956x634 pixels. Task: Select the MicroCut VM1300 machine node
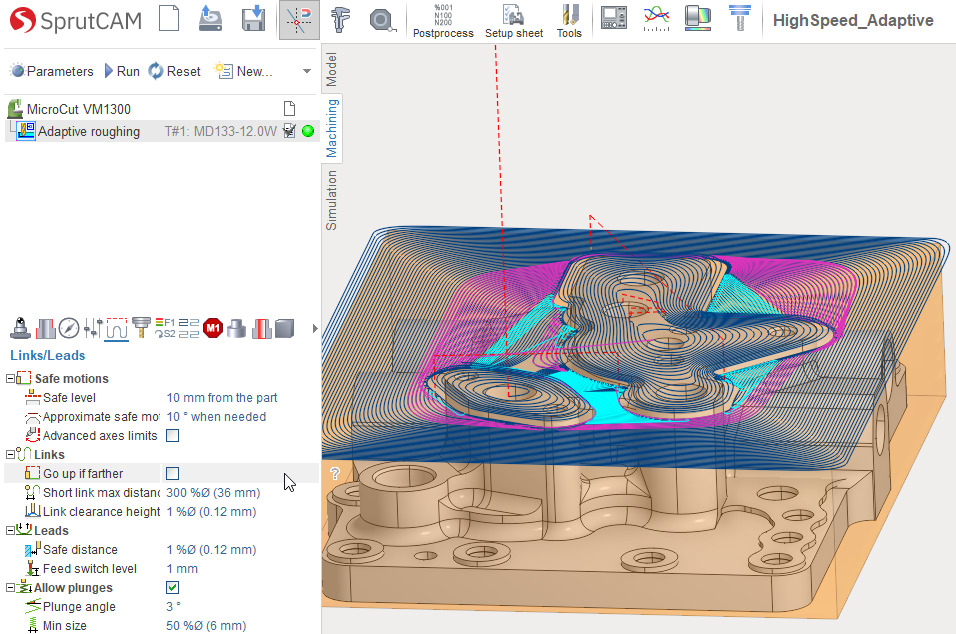78,109
